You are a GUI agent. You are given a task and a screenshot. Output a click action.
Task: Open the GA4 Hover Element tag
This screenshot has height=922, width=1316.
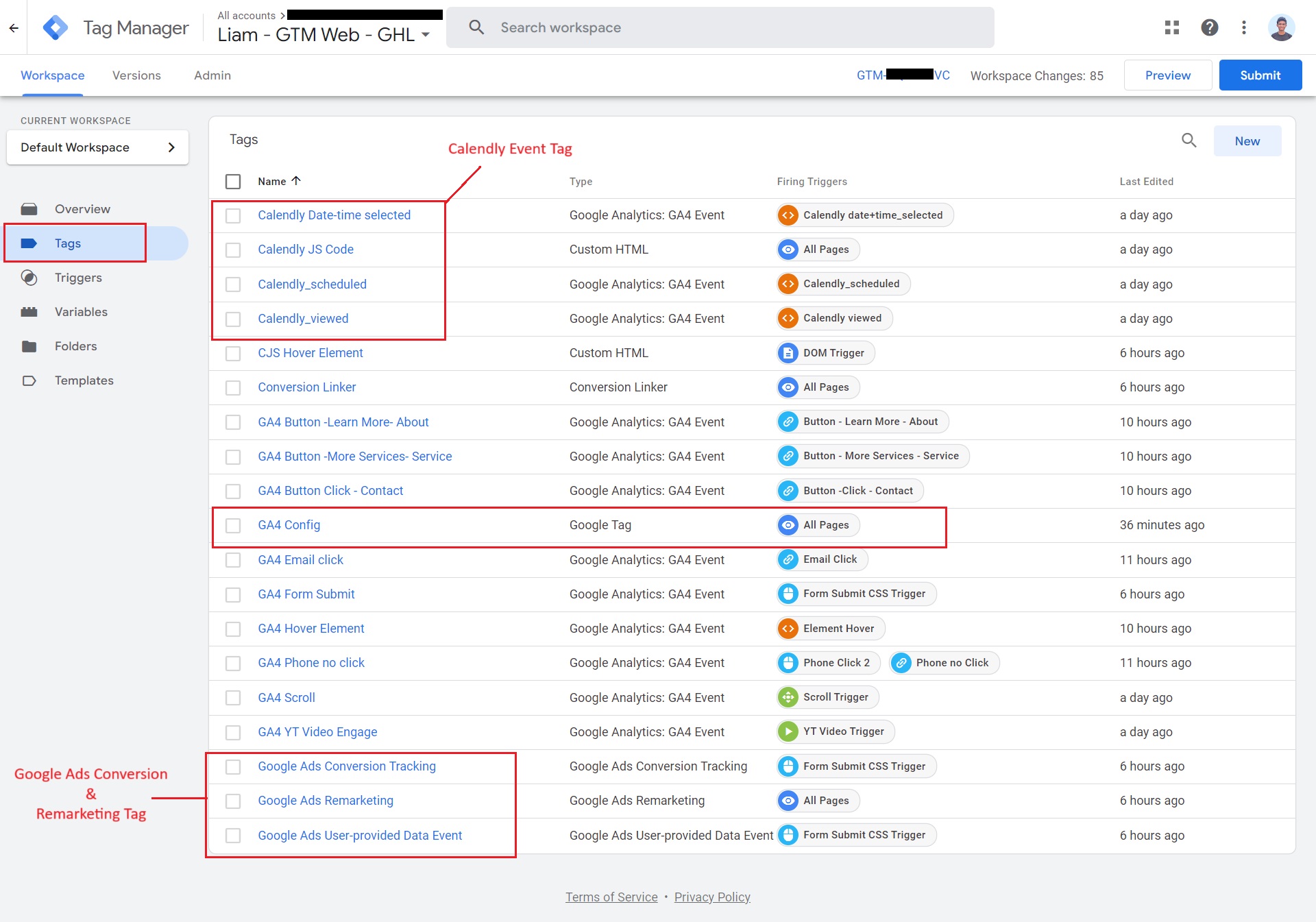pyautogui.click(x=311, y=629)
